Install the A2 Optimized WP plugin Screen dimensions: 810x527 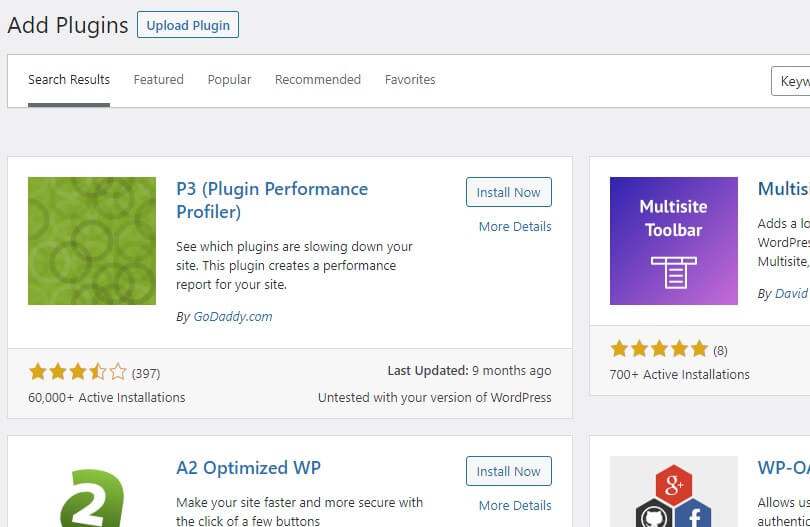[x=509, y=471]
